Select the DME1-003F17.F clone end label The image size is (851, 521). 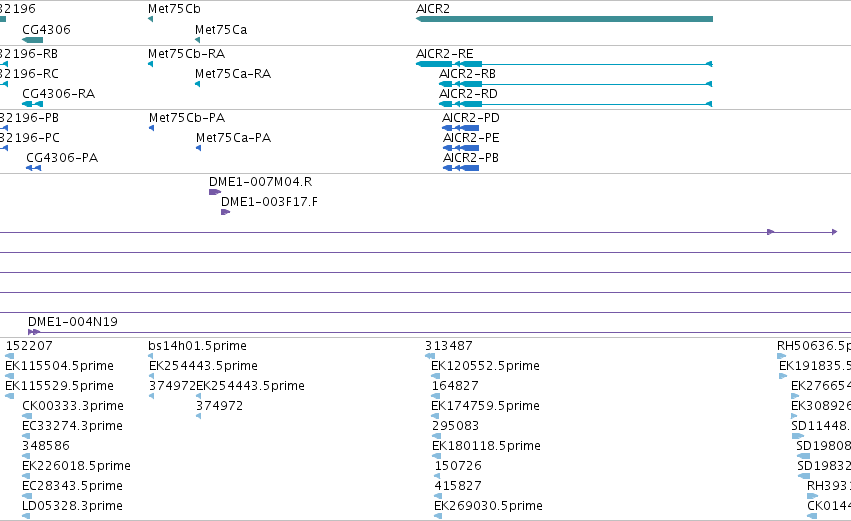[269, 202]
